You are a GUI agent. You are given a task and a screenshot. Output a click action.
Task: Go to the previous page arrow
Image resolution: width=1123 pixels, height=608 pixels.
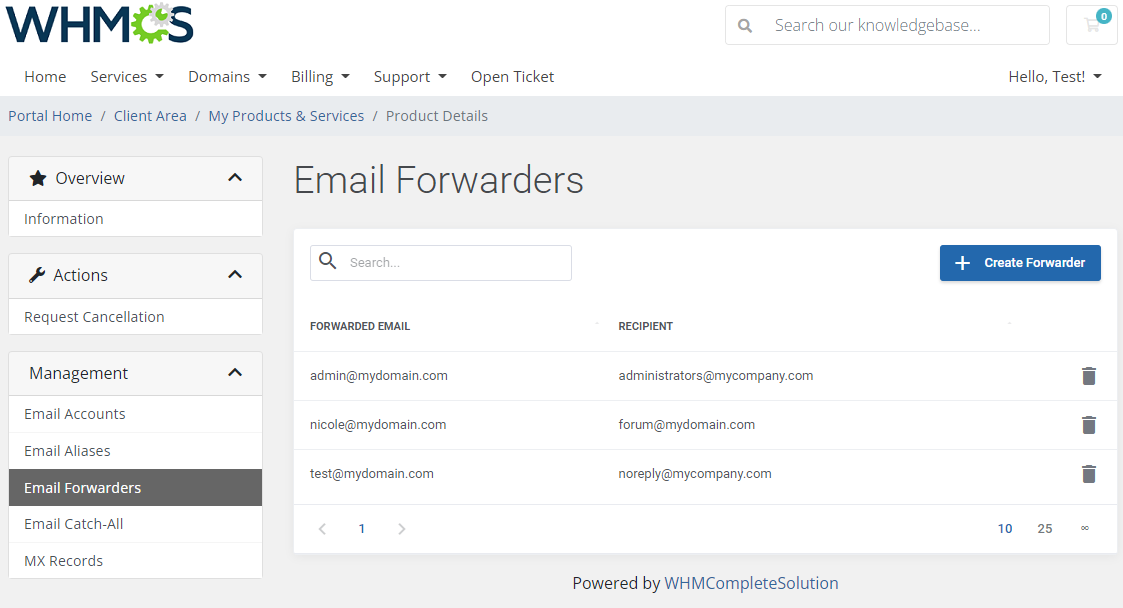point(322,529)
